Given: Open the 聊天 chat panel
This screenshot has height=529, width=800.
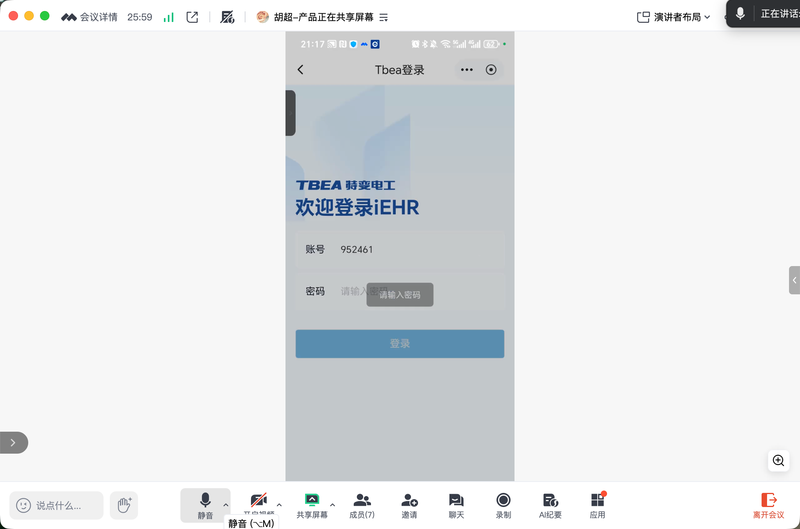Looking at the screenshot, I should [x=456, y=506].
